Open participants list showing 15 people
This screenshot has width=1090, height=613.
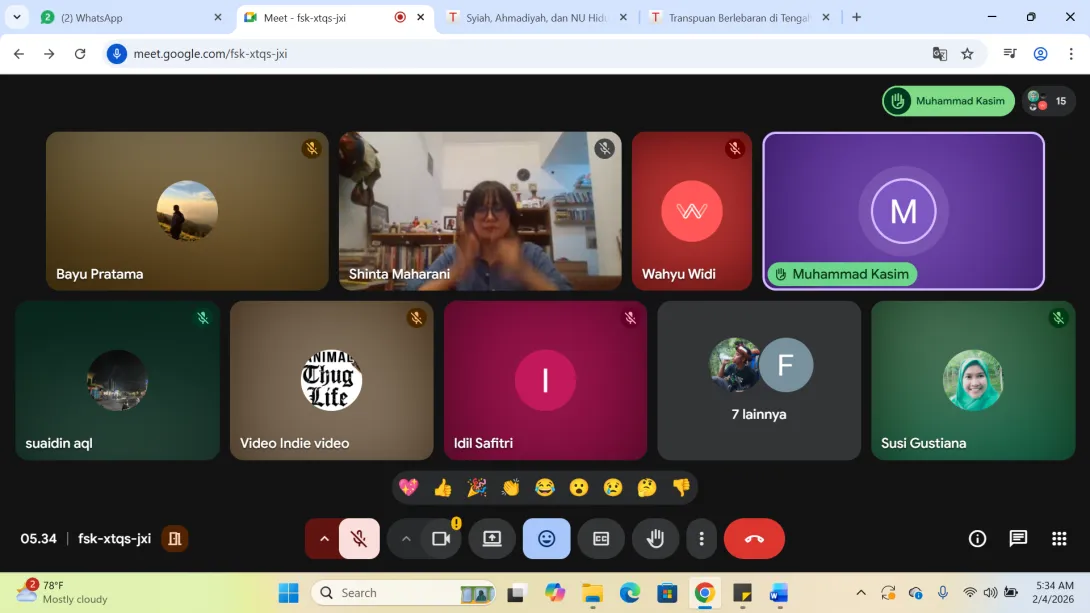point(1047,101)
